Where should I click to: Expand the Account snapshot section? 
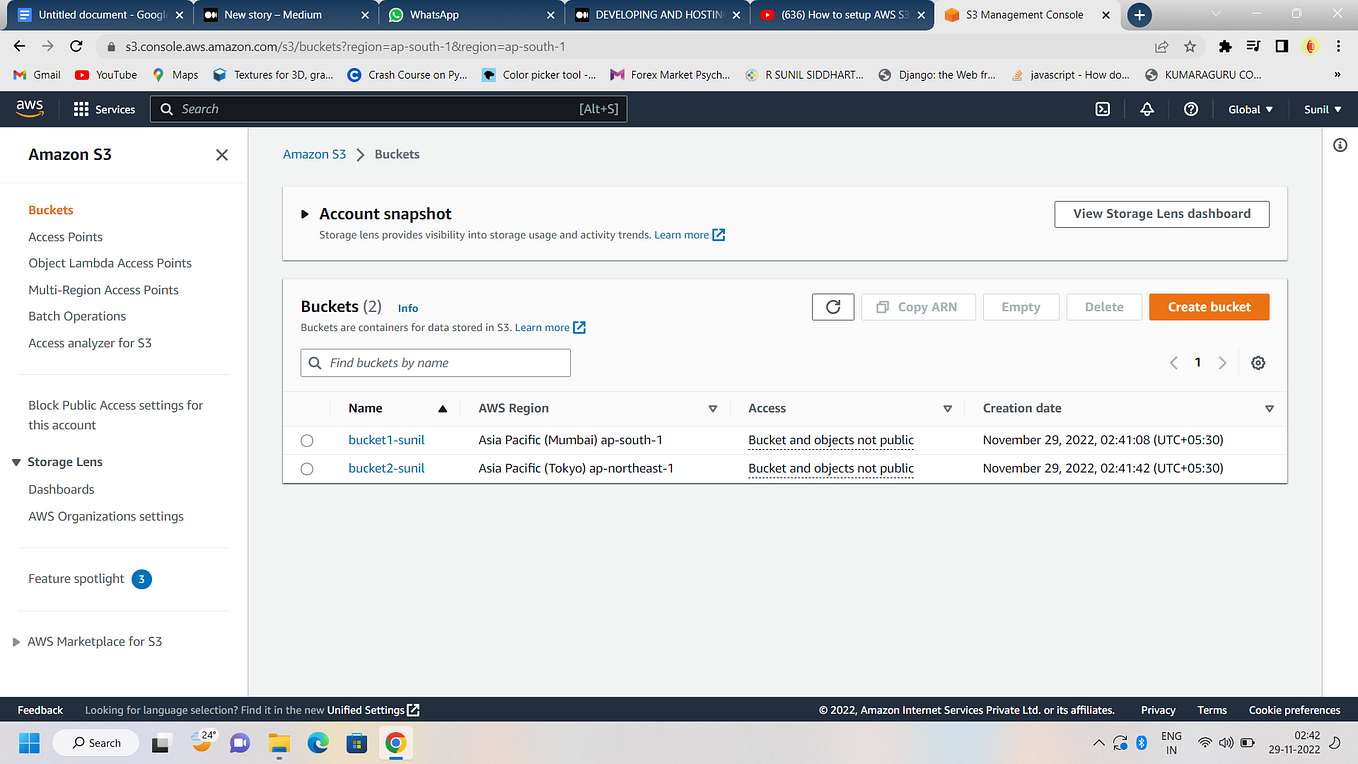[305, 213]
